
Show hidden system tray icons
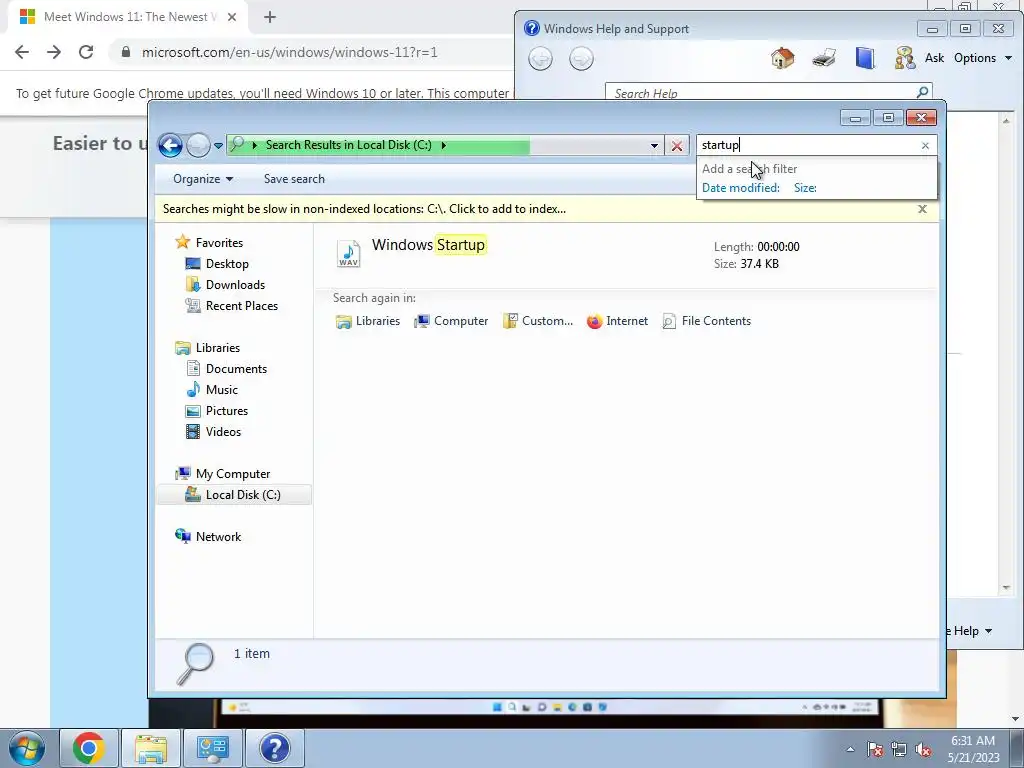point(850,749)
